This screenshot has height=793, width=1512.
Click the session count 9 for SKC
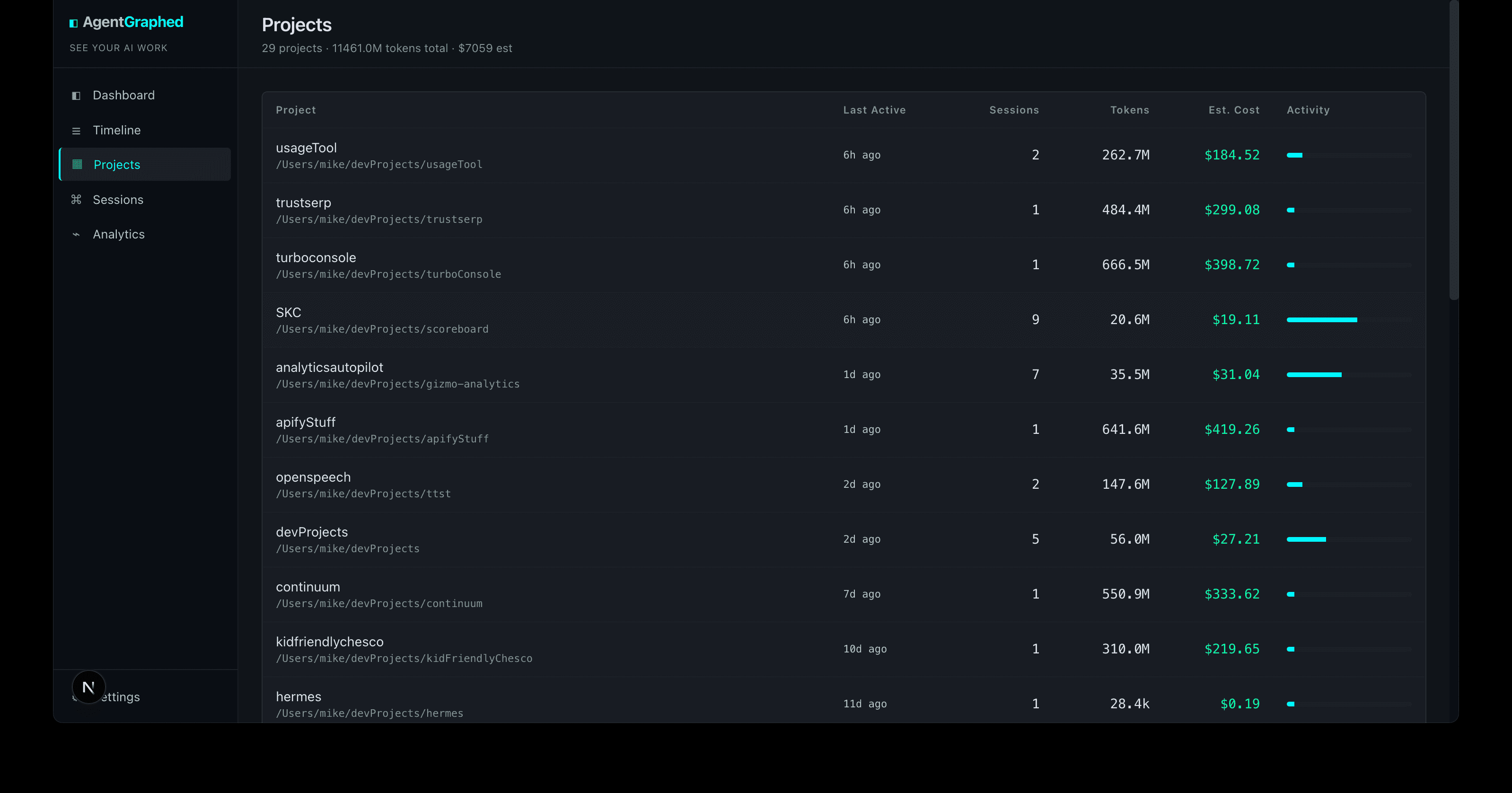(1036, 320)
